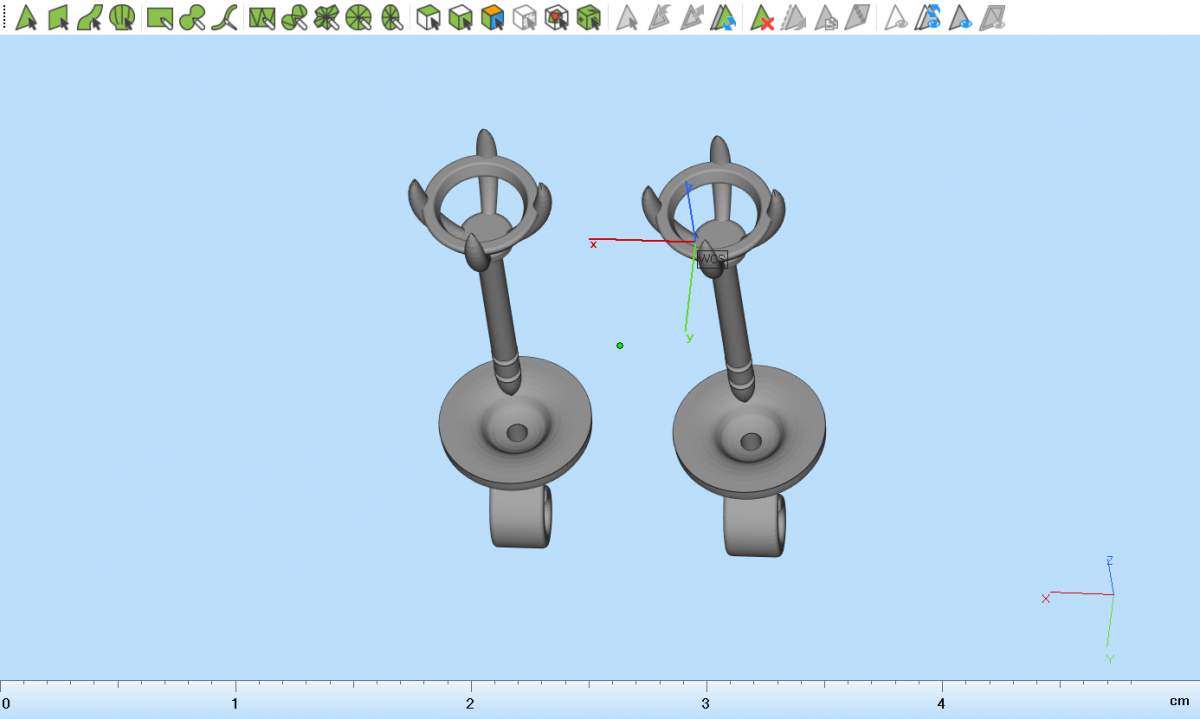Viewport: 1200px width, 719px height.
Task: Select the brush marking tool with two circles
Action: 192,17
